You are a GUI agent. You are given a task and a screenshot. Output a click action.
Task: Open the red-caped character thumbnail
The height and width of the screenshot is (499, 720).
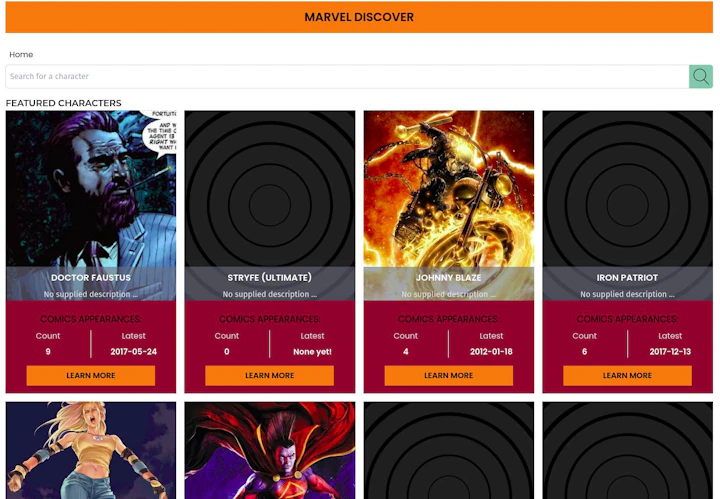pyautogui.click(x=270, y=450)
